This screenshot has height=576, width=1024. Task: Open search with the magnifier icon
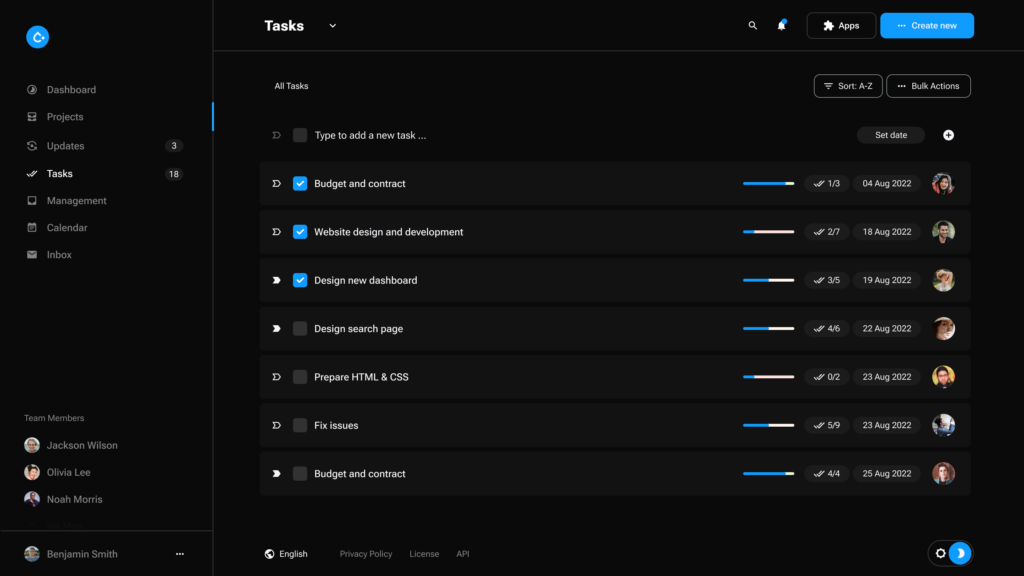click(752, 25)
